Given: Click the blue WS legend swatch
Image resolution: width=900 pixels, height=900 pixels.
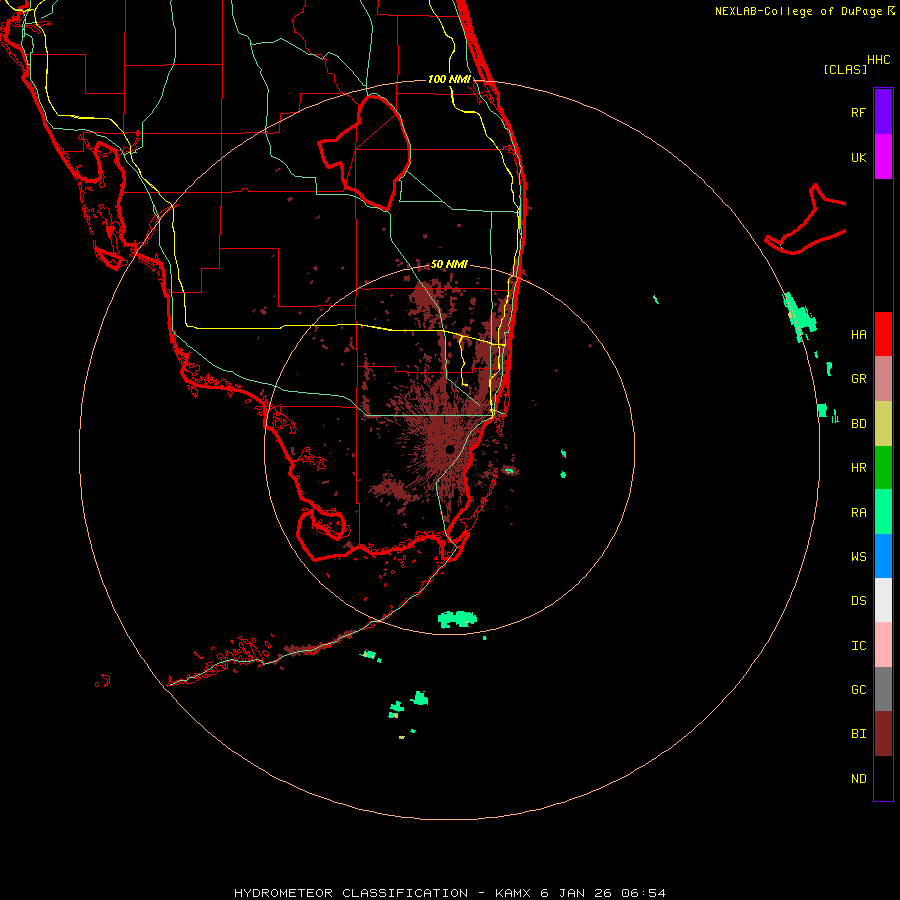Looking at the screenshot, I should (x=883, y=556).
